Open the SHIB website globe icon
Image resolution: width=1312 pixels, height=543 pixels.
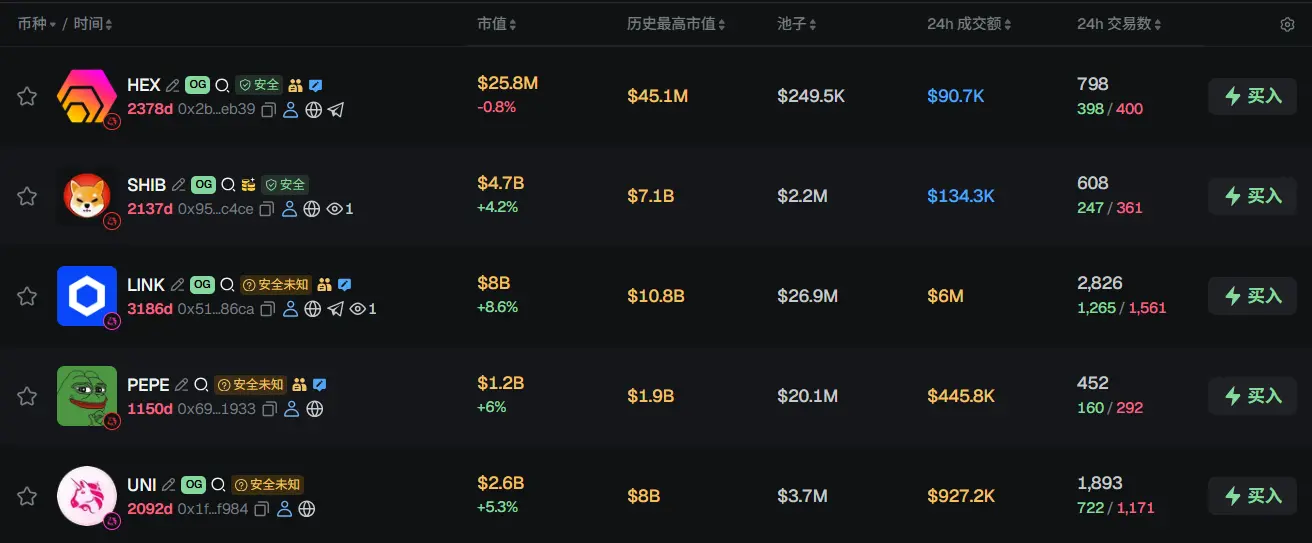pyautogui.click(x=312, y=209)
